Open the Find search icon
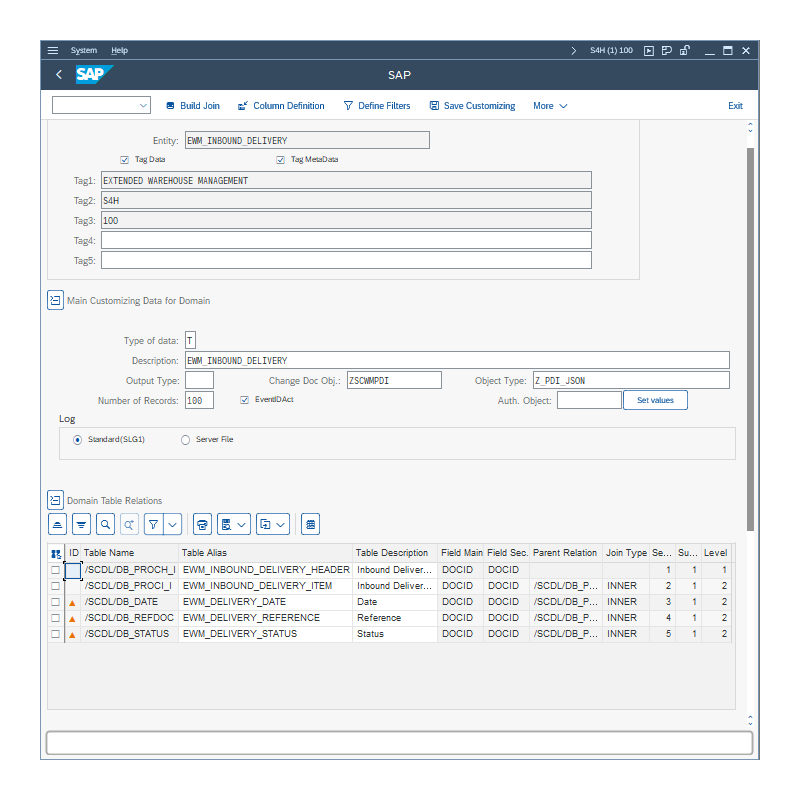 pos(104,523)
